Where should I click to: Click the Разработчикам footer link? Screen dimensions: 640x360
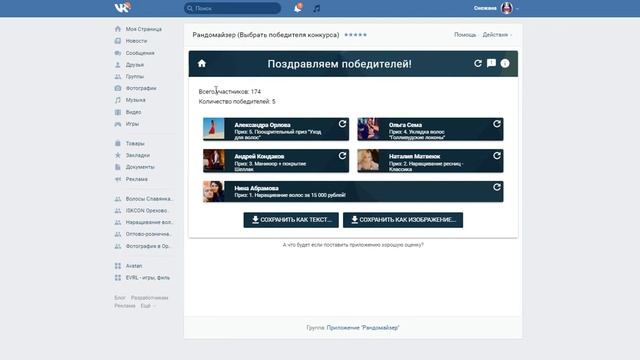pos(149,298)
